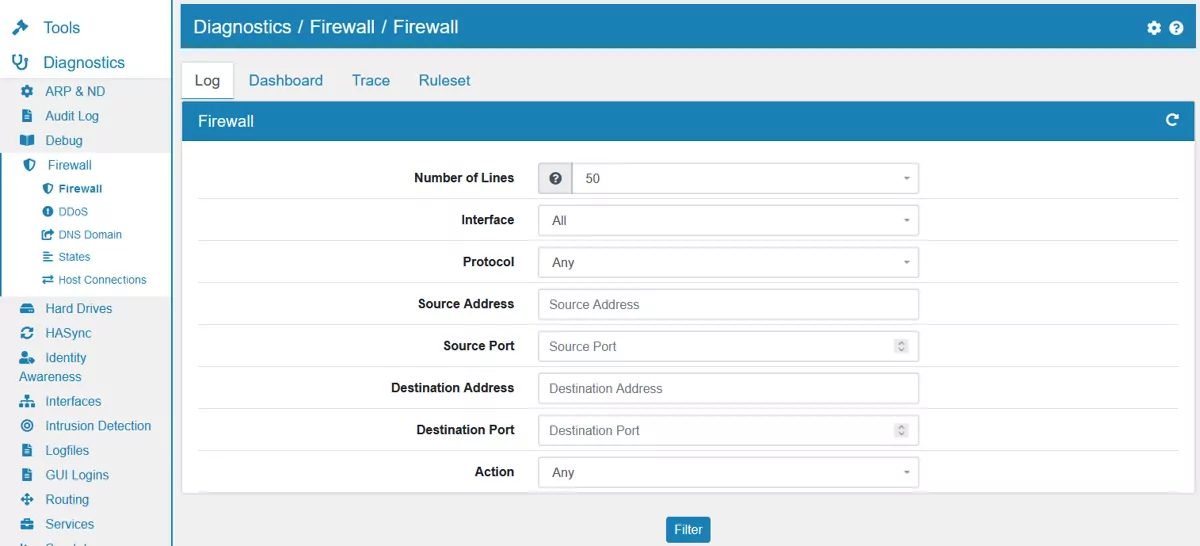Viewport: 1200px width, 546px height.
Task: Click the States list icon
Action: tap(47, 257)
